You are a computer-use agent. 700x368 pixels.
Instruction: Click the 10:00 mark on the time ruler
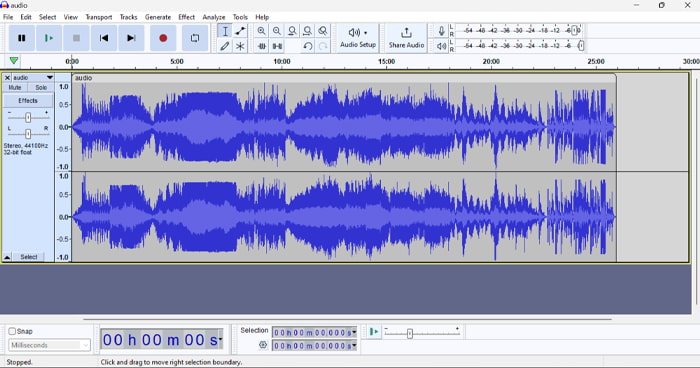(282, 61)
